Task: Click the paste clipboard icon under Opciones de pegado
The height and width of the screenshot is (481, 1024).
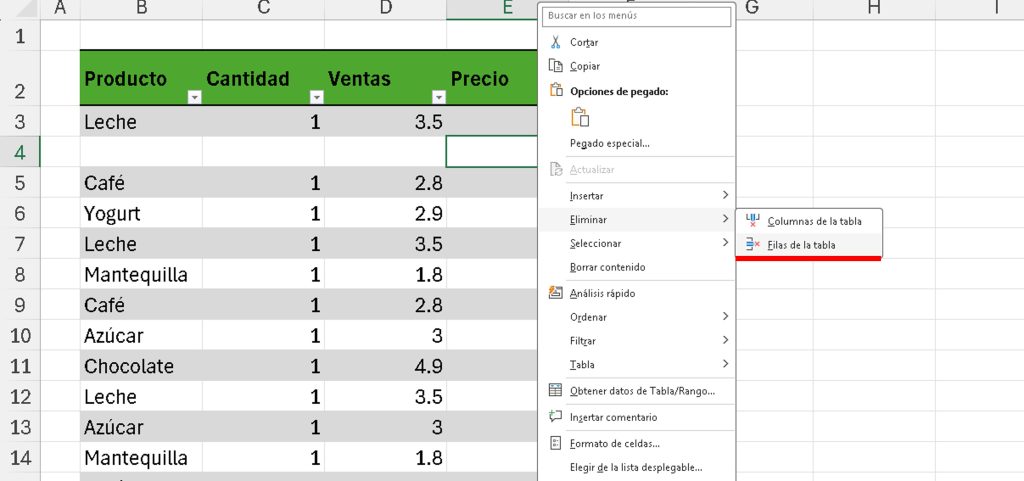Action: click(580, 117)
